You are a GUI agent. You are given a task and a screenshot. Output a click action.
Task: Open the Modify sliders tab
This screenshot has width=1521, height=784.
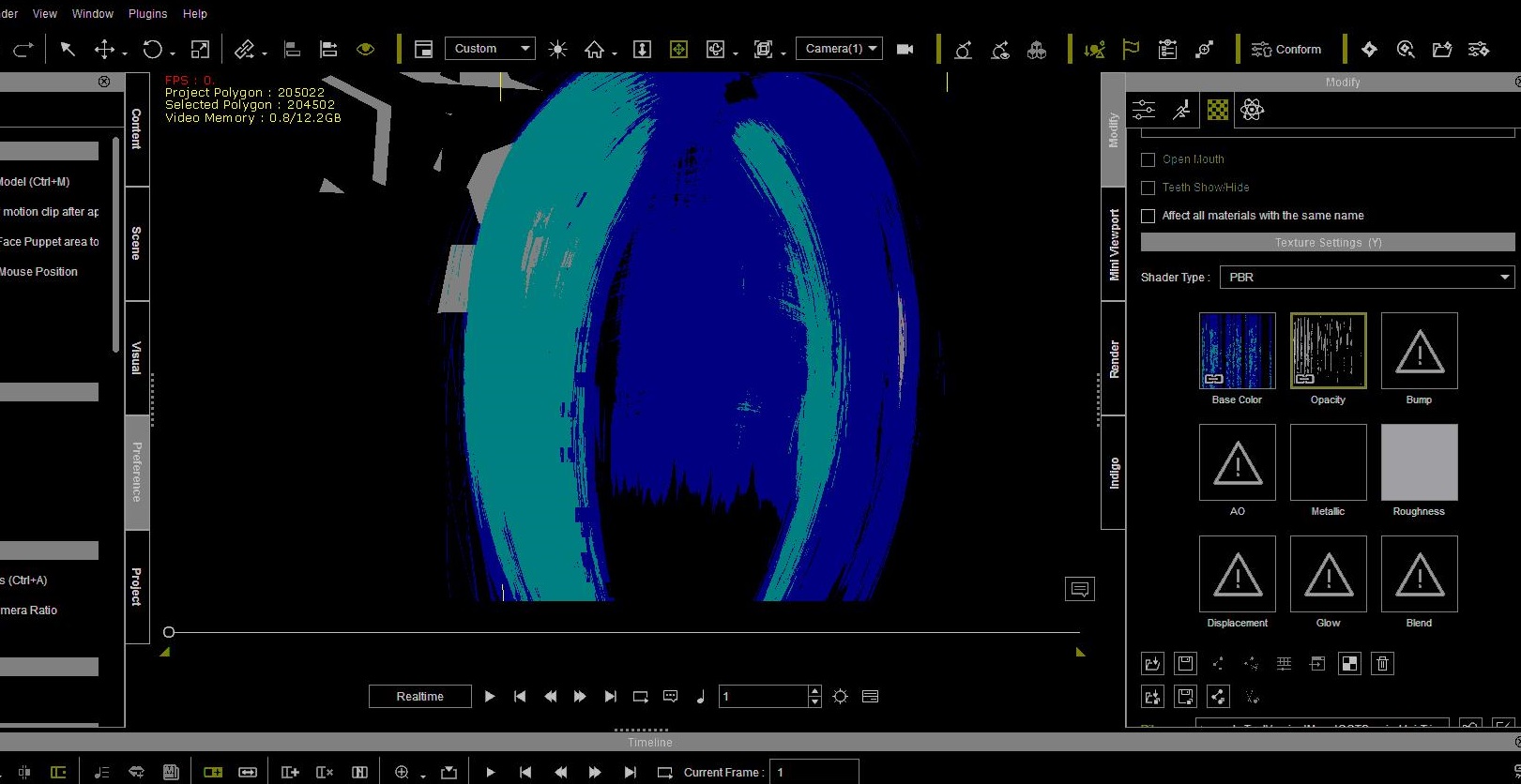[1144, 110]
